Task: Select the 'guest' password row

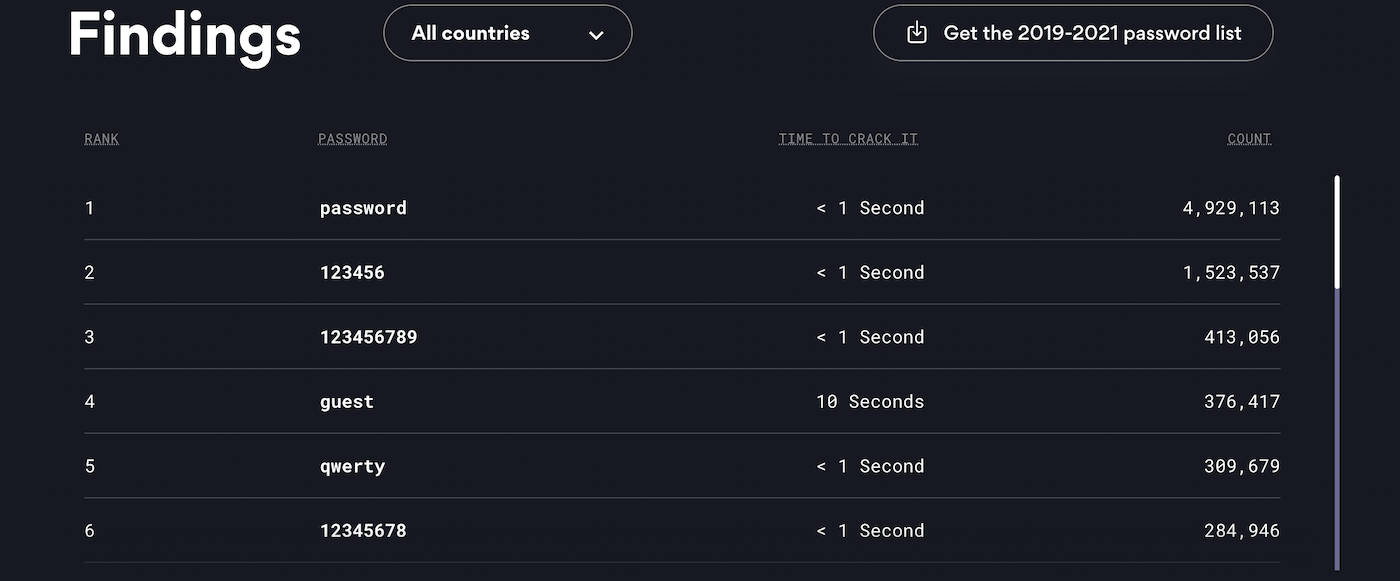Action: pos(347,402)
